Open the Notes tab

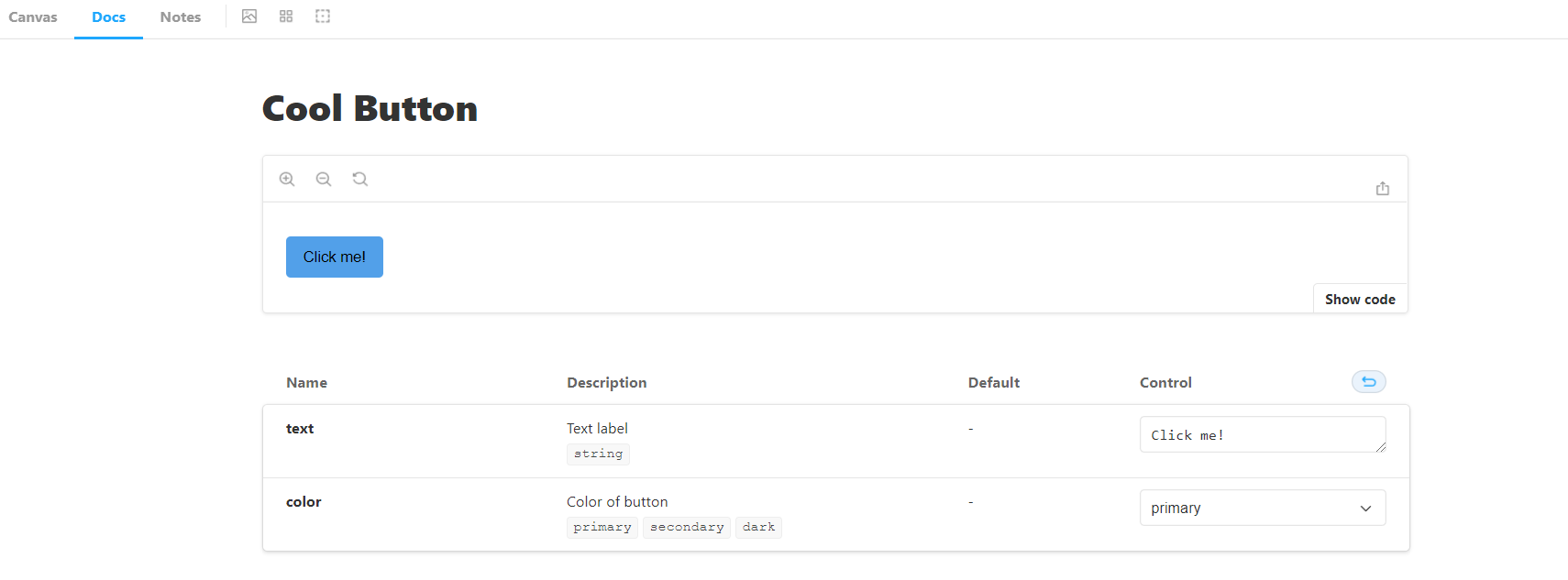tap(180, 16)
